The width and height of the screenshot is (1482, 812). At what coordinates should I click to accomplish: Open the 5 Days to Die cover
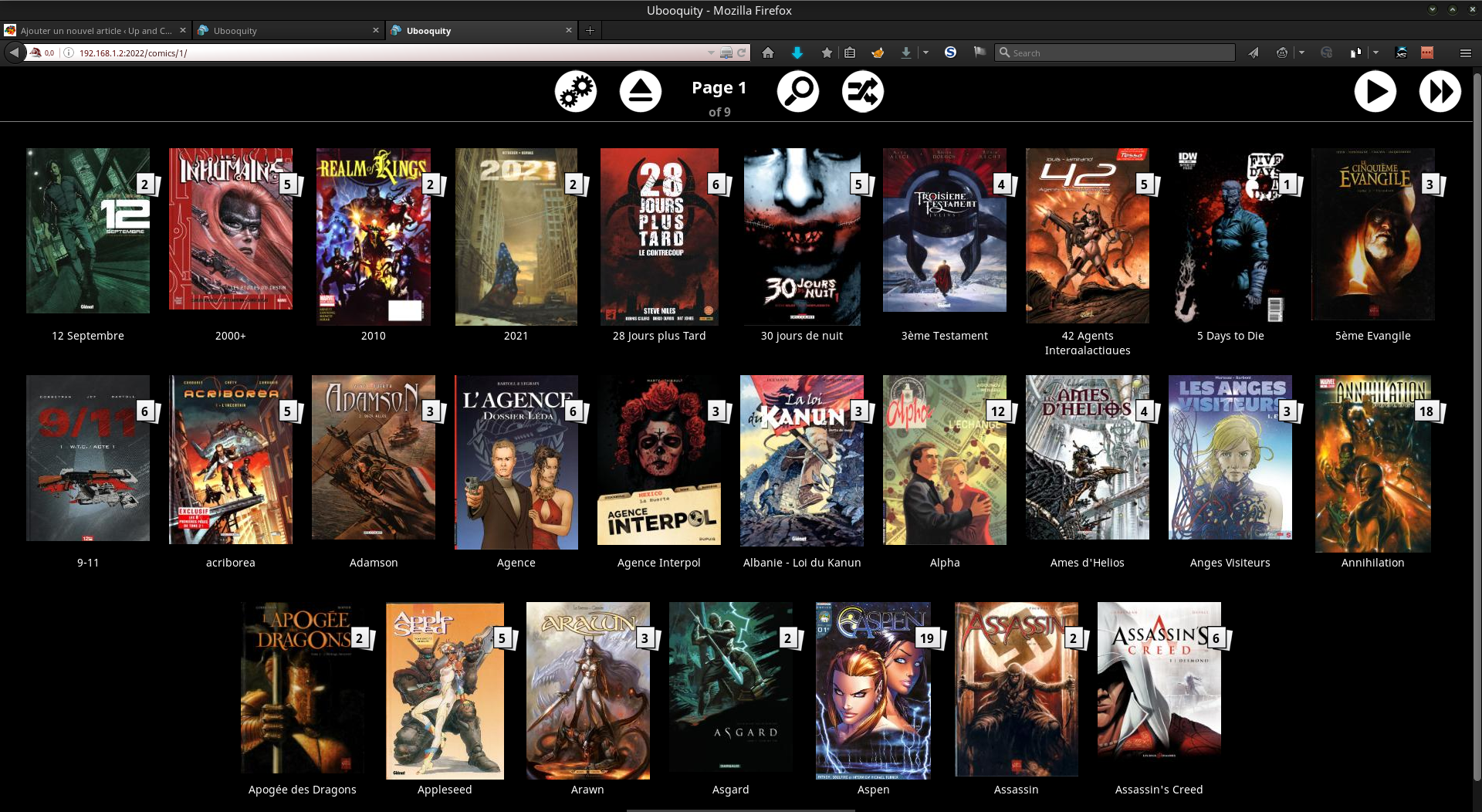1230,236
